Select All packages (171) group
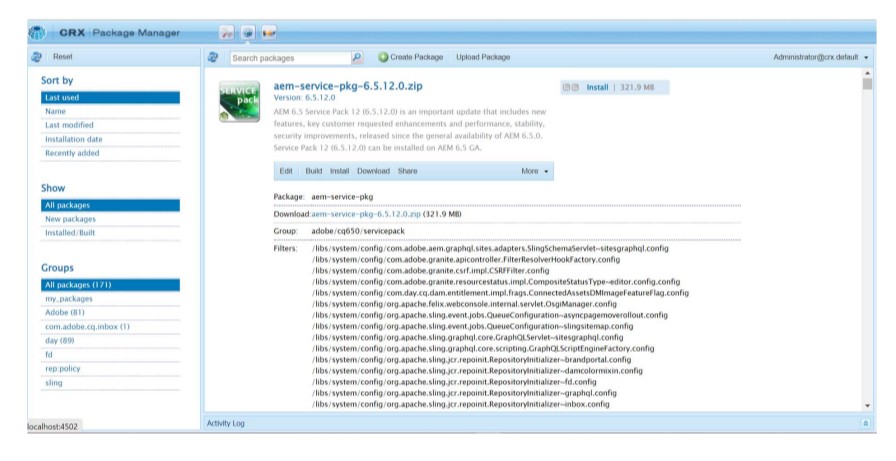896x461 pixels. pyautogui.click(x=110, y=284)
